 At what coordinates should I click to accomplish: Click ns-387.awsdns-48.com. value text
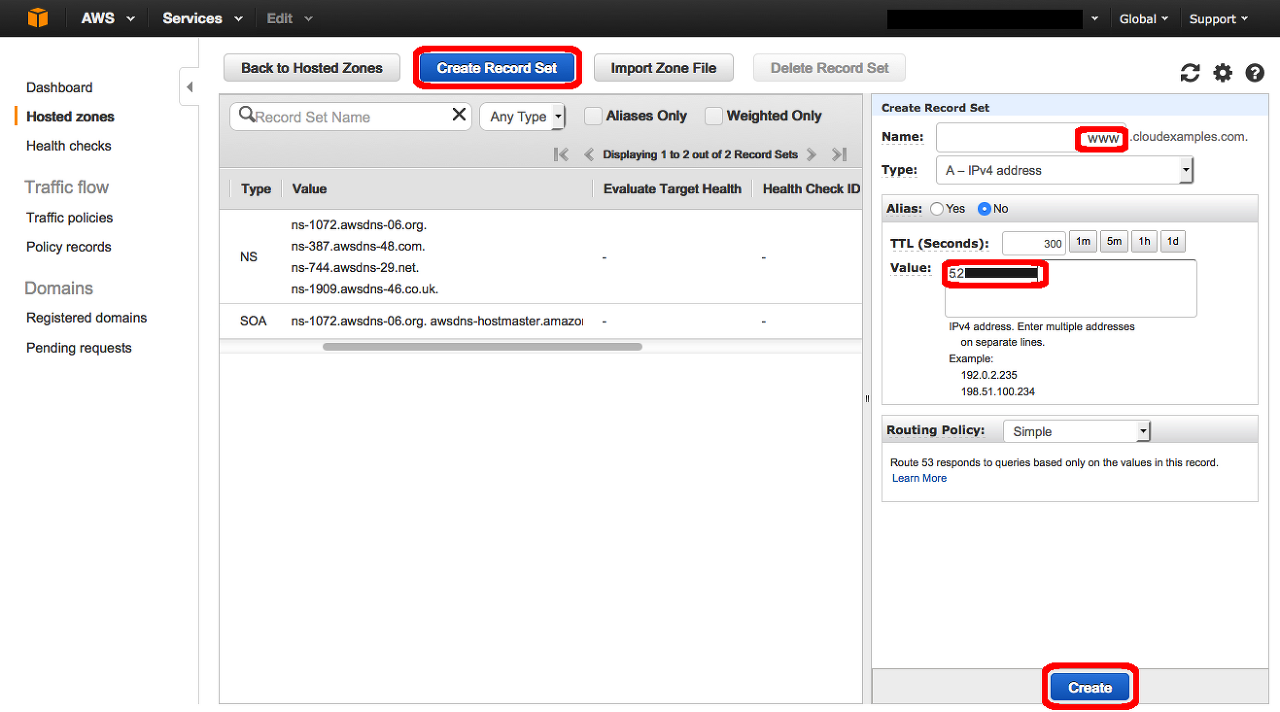coord(358,246)
